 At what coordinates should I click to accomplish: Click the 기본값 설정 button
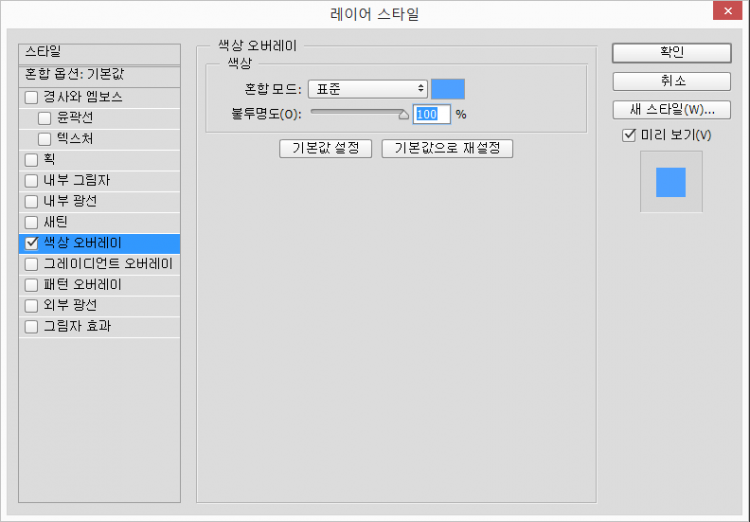pyautogui.click(x=326, y=148)
